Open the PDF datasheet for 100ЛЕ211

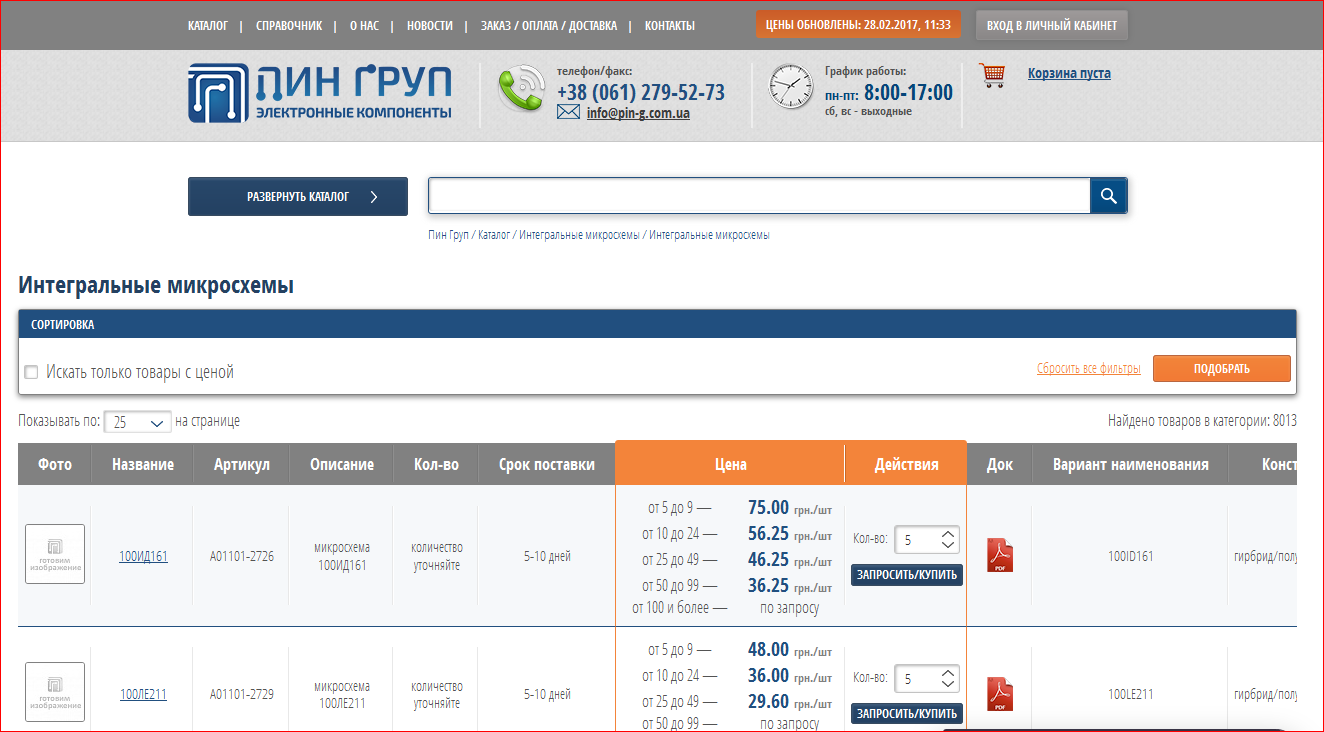(x=999, y=691)
